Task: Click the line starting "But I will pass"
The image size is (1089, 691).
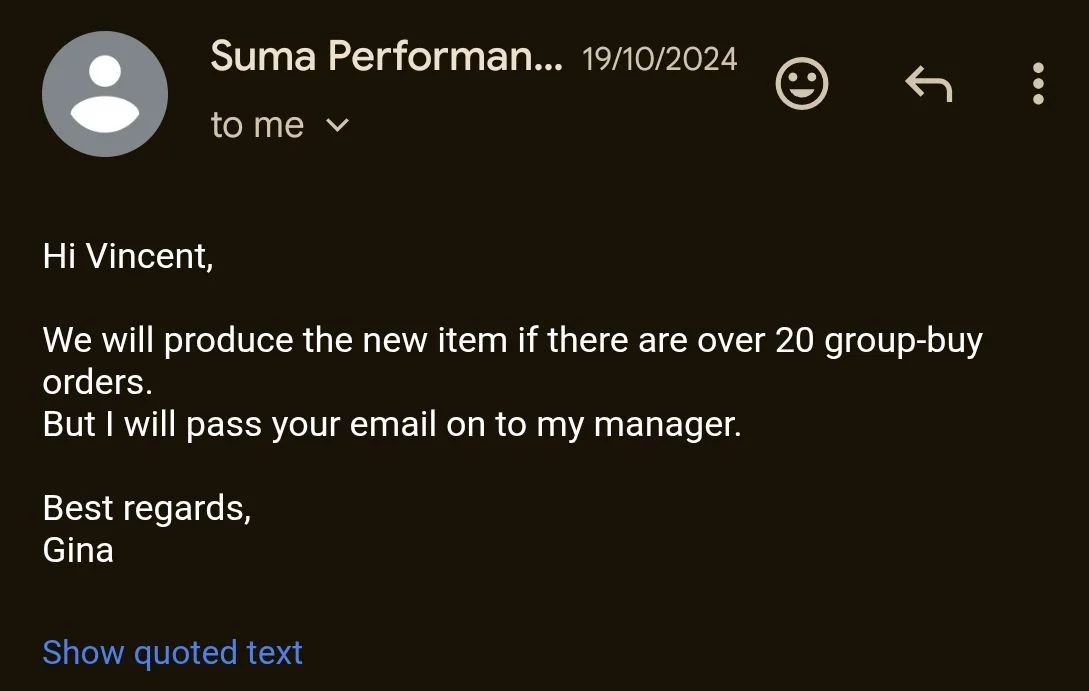Action: coord(392,425)
